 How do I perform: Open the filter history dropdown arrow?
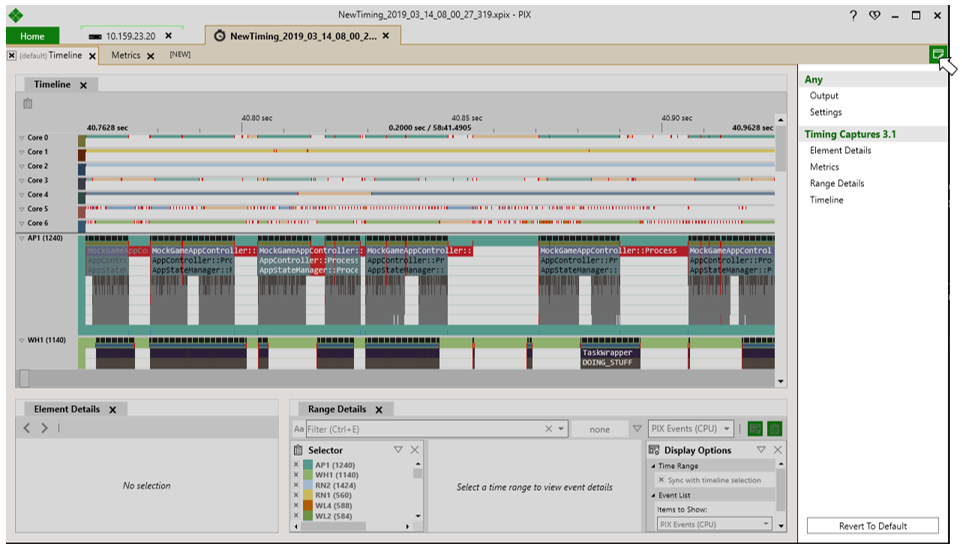(x=561, y=429)
